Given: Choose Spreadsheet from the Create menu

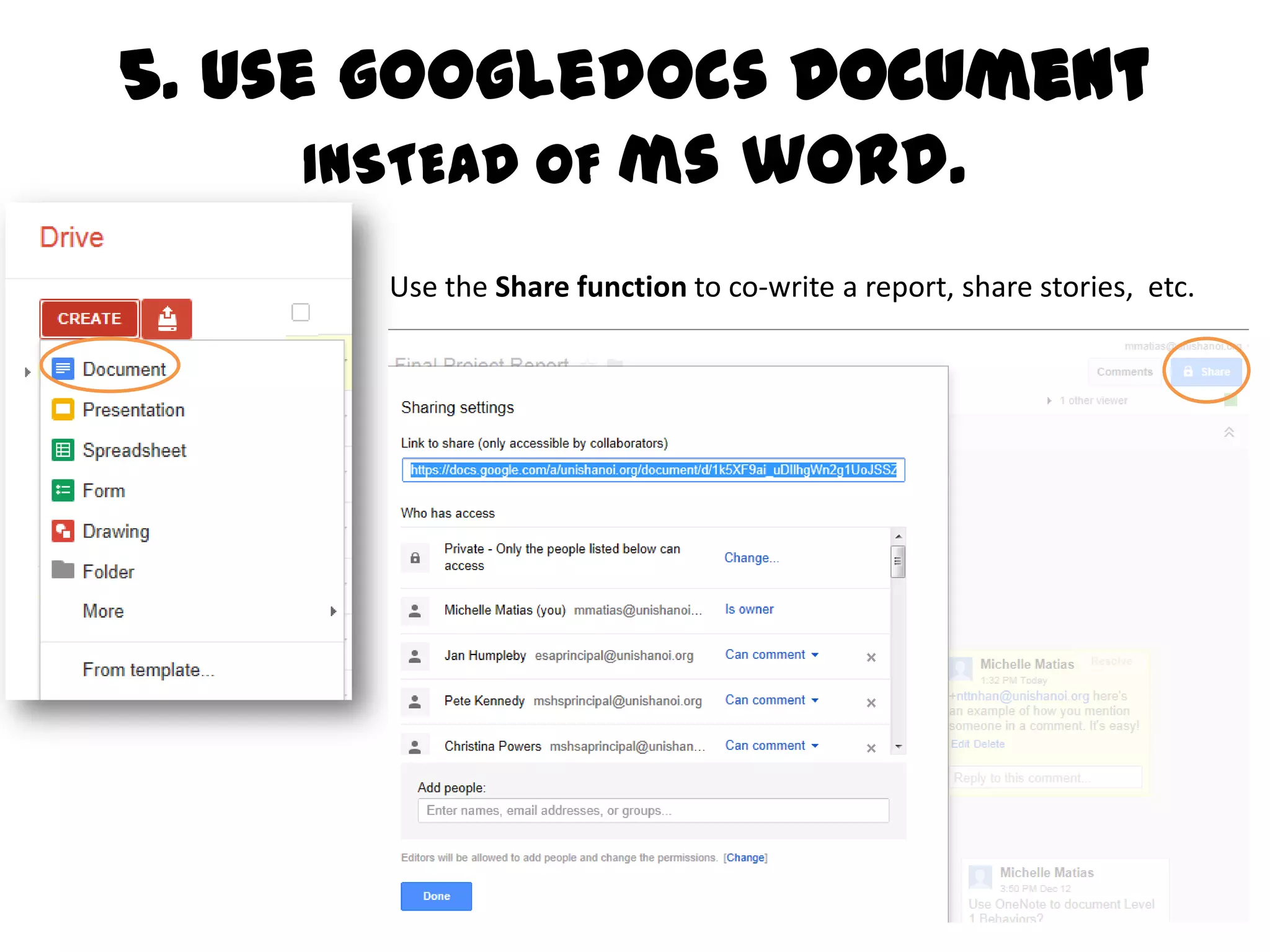Looking at the screenshot, I should tap(135, 451).
